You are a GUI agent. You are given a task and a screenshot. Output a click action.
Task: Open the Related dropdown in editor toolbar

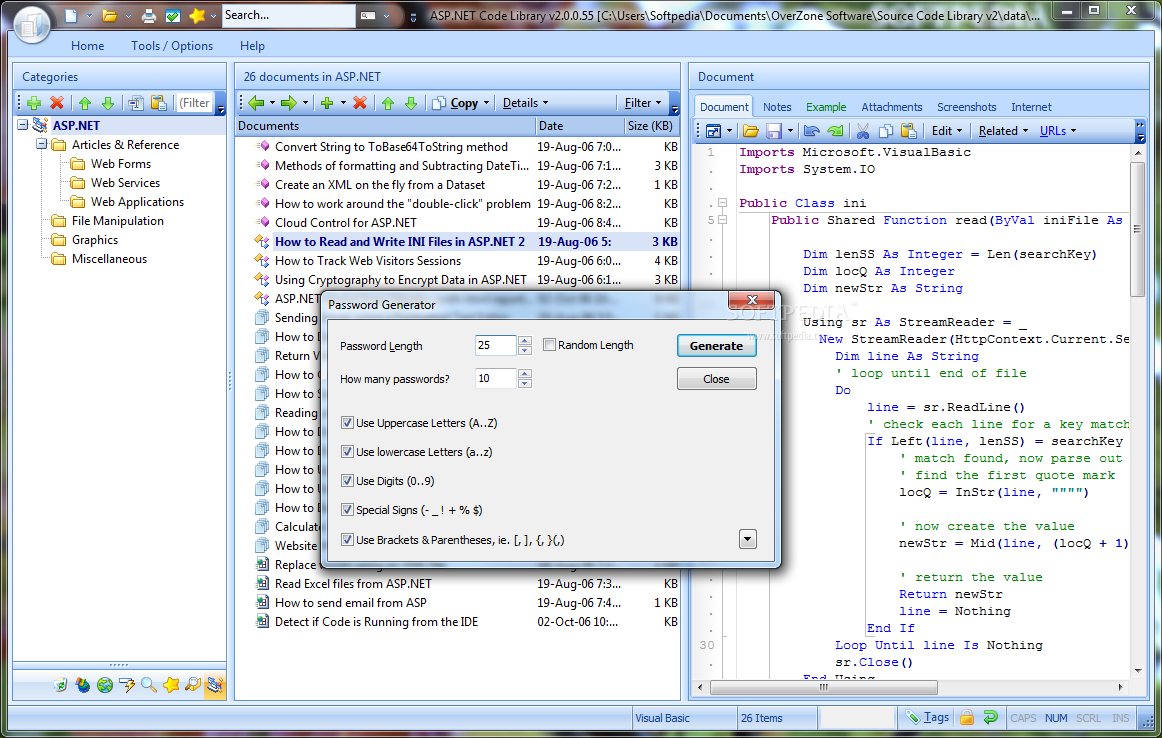click(1003, 131)
